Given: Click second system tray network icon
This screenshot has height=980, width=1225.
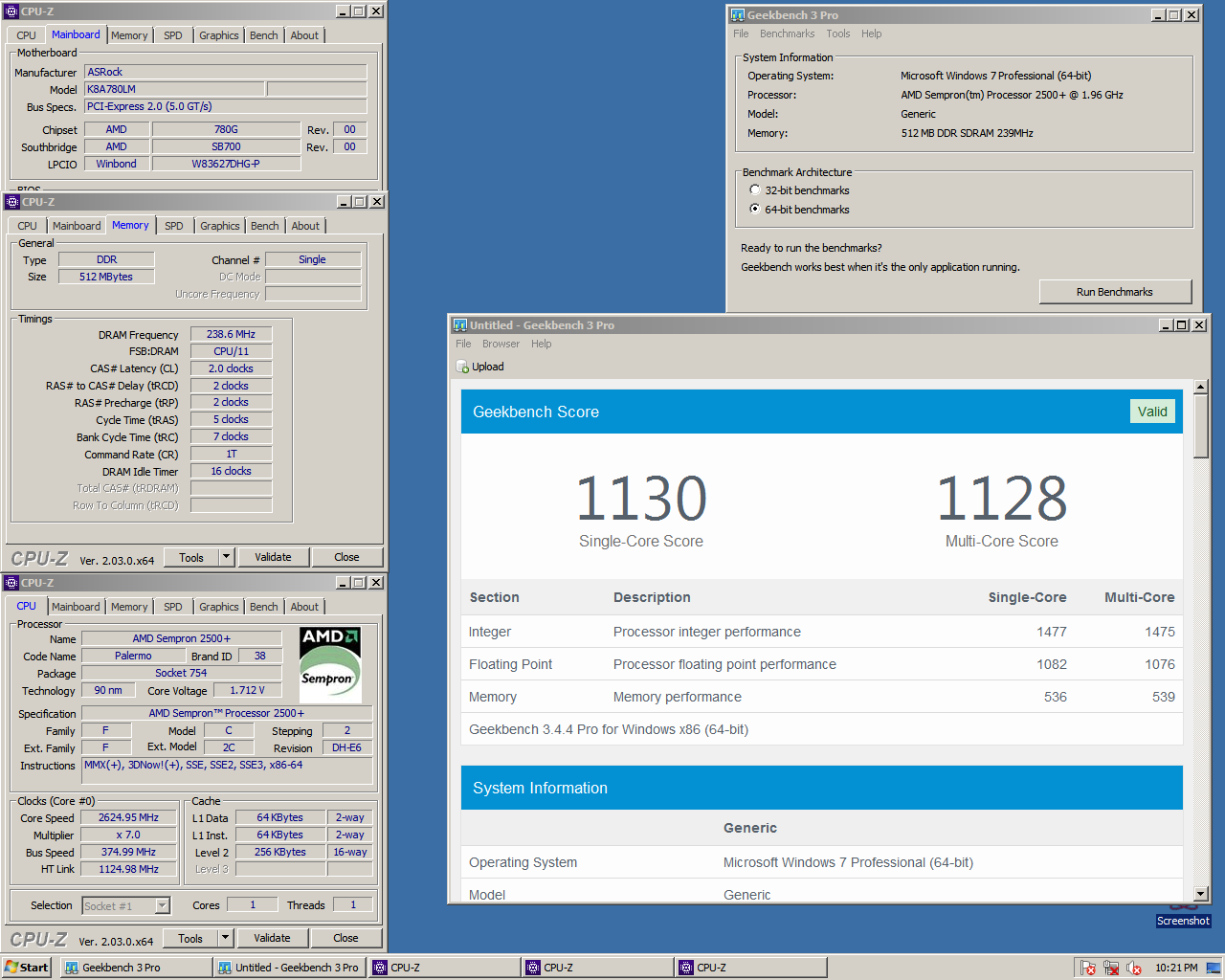Looking at the screenshot, I should point(1111,968).
